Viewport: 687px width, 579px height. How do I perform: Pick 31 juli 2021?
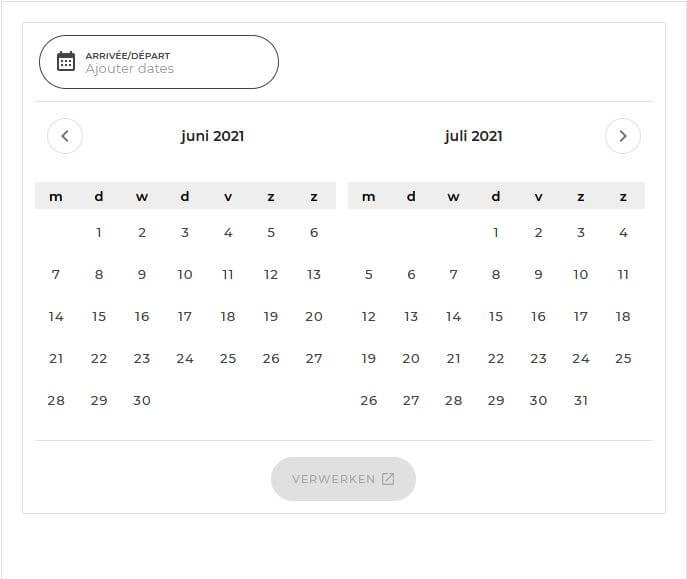coord(581,400)
